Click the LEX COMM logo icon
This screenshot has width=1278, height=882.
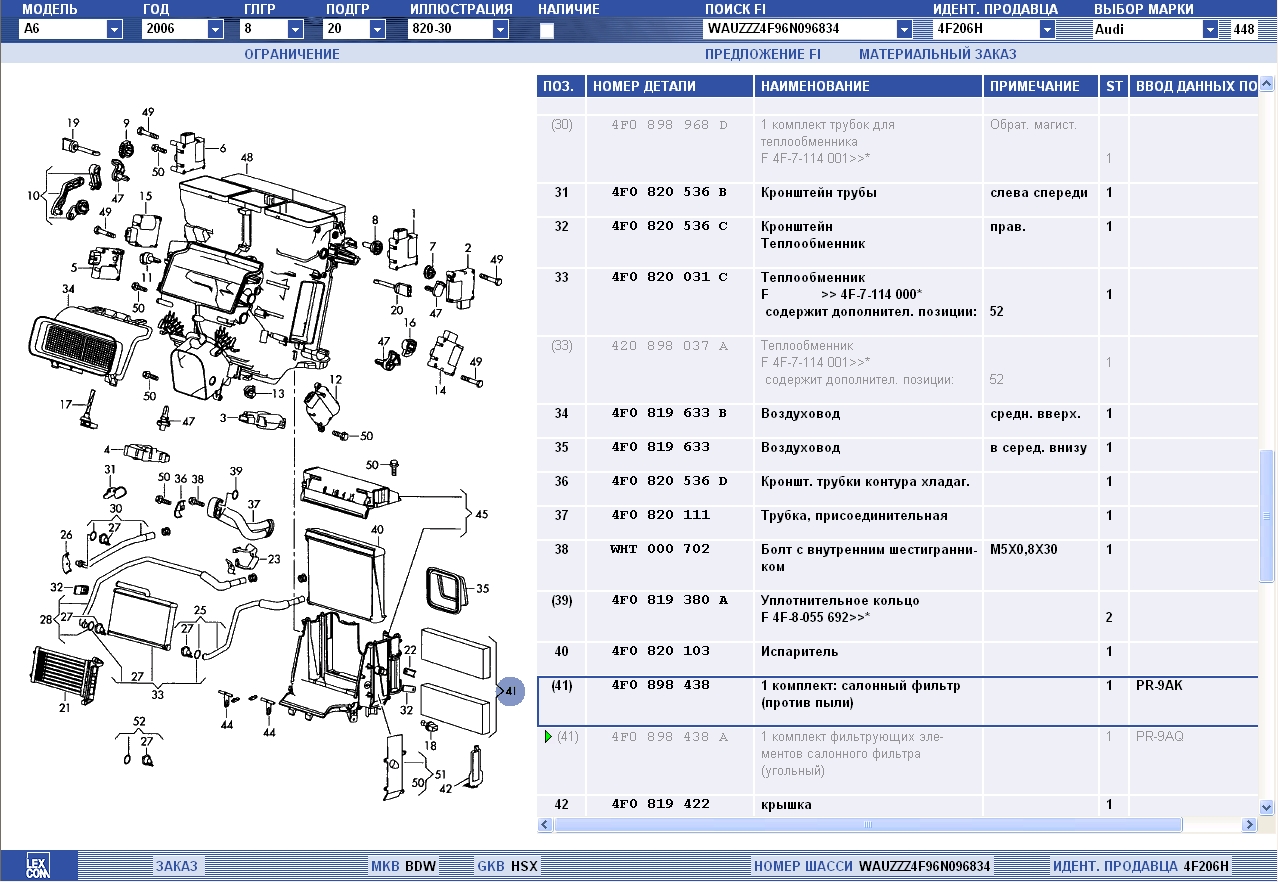pyautogui.click(x=38, y=866)
